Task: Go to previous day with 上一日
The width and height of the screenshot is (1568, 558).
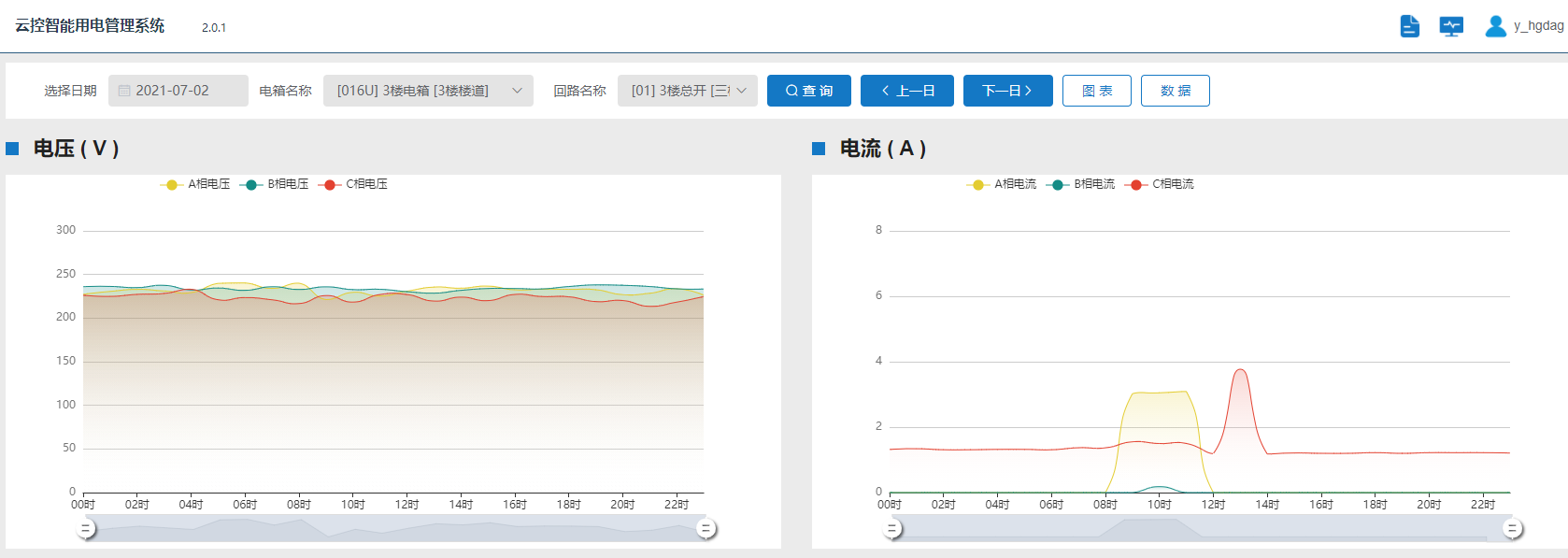Action: coord(906,91)
